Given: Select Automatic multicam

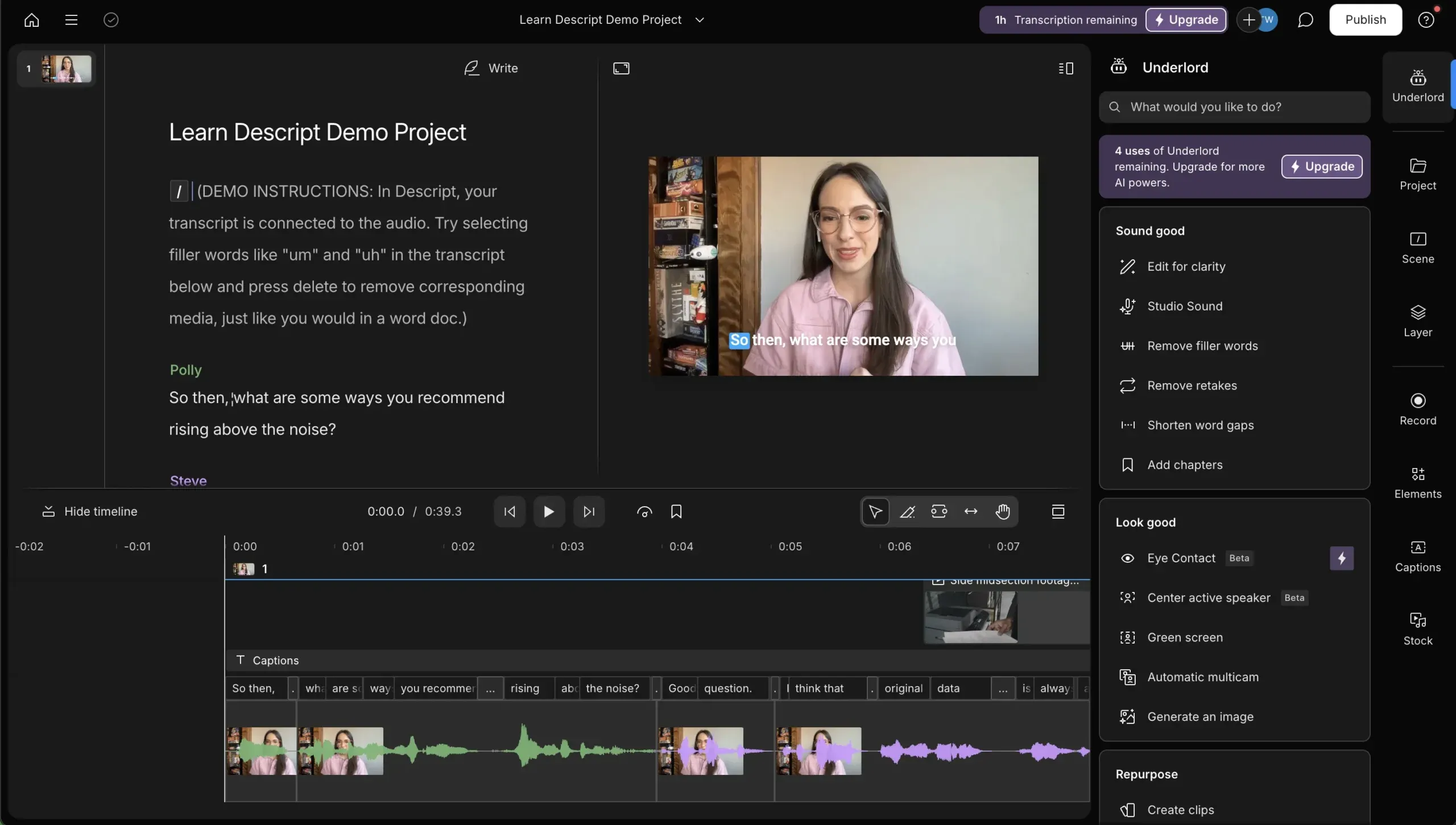Looking at the screenshot, I should coord(1234,677).
